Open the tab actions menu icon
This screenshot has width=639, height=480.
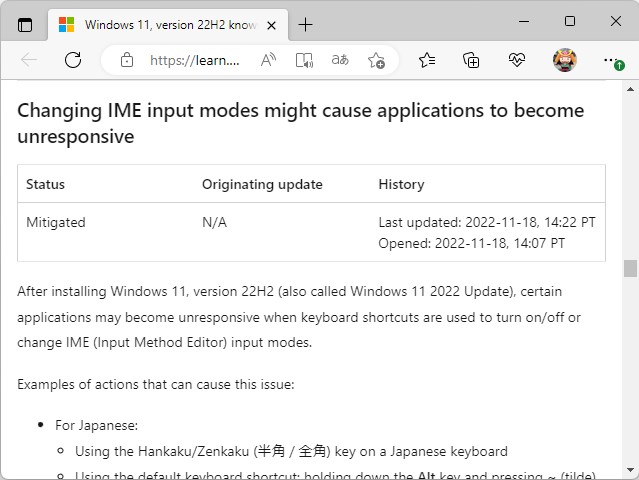25,25
